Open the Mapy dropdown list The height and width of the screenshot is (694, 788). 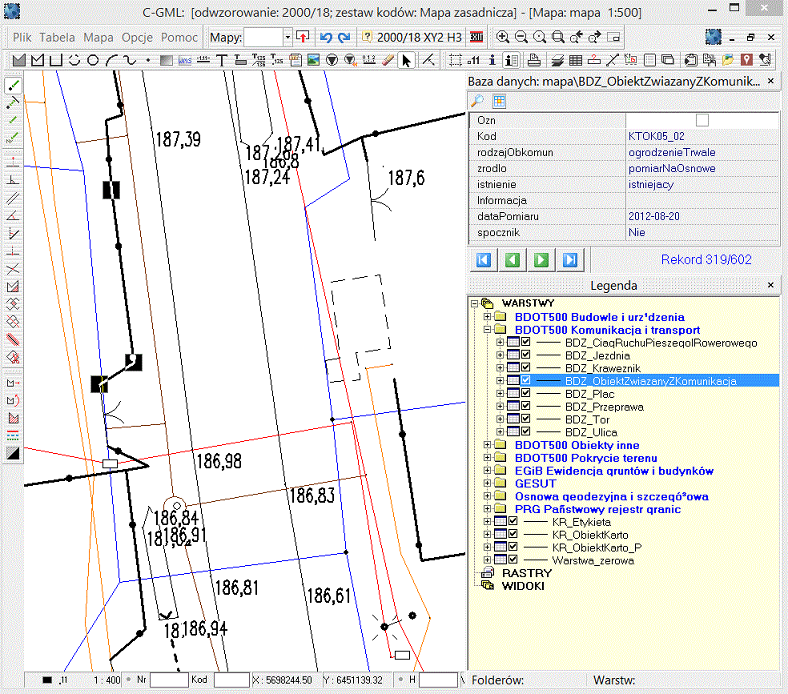(x=288, y=36)
